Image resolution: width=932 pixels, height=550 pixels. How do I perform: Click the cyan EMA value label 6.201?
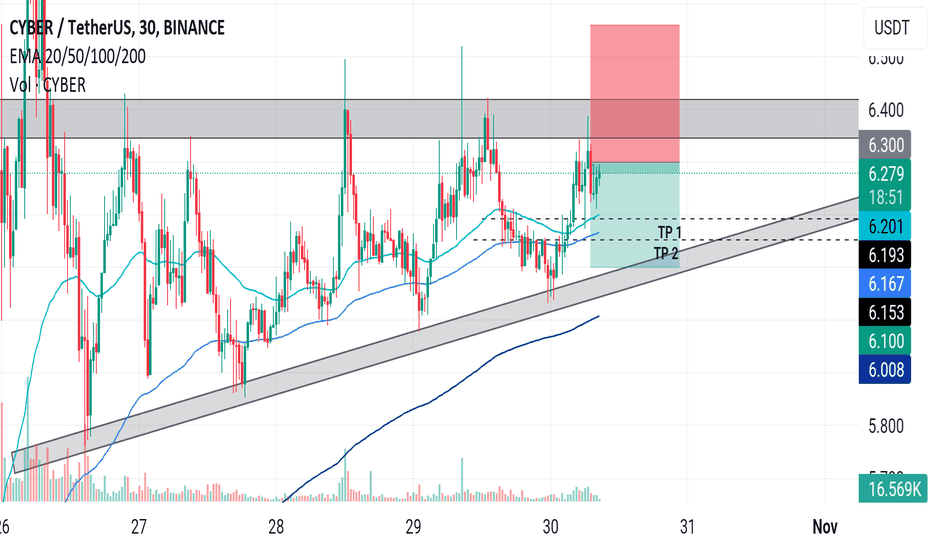click(x=884, y=226)
